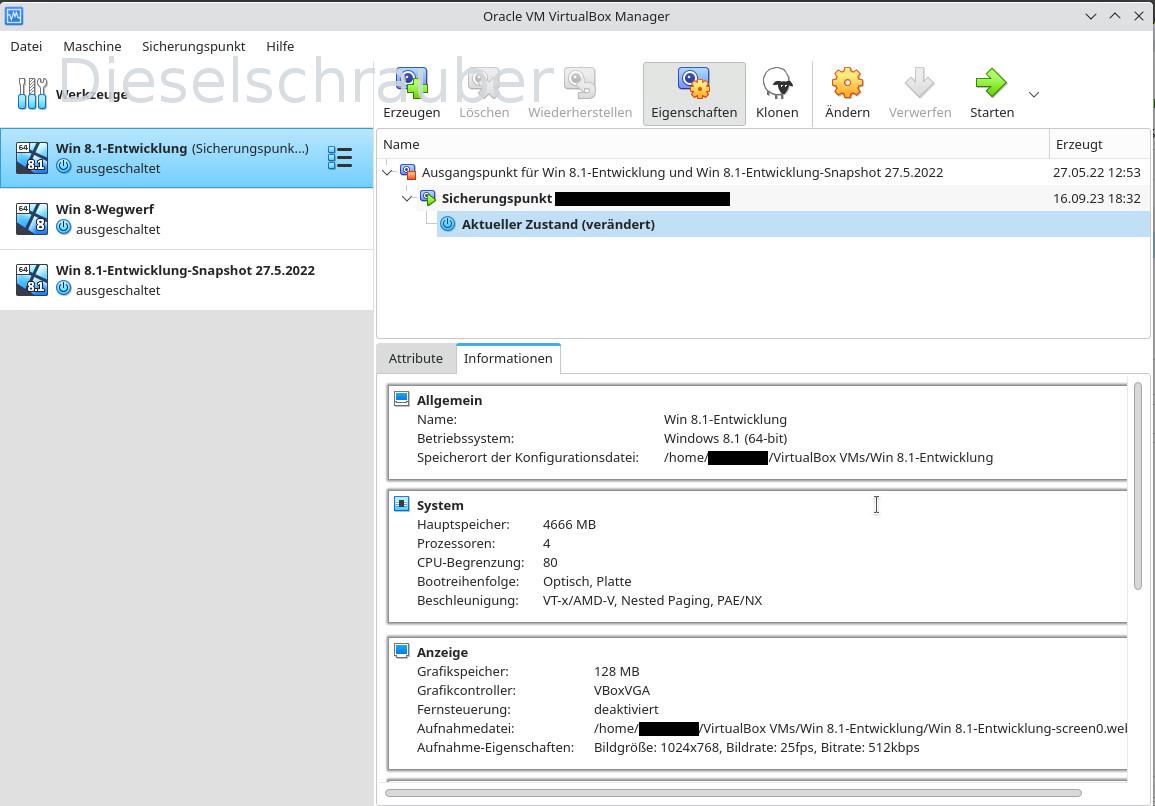Viewport: 1155px width, 806px height.
Task: Click the Wiederherstellen toolbar icon
Action: [x=580, y=83]
